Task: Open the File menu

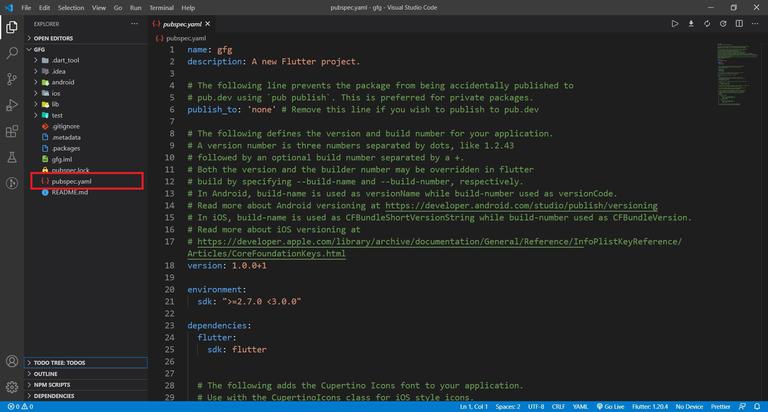Action: pos(26,8)
